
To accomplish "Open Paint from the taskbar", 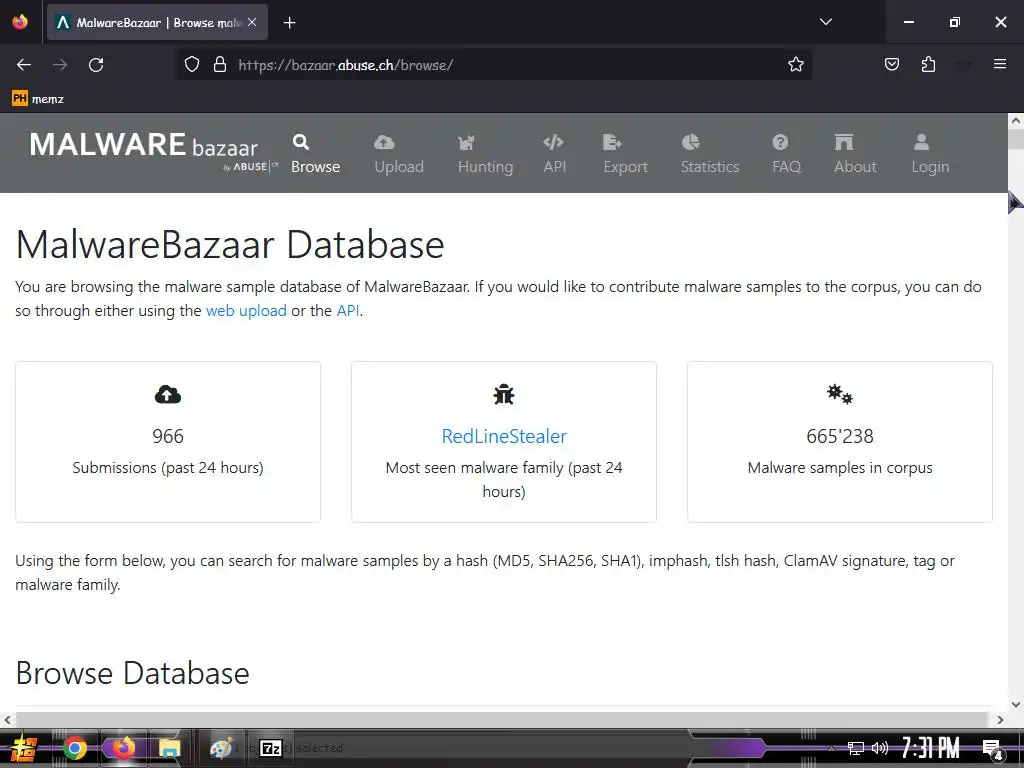I will pos(221,748).
